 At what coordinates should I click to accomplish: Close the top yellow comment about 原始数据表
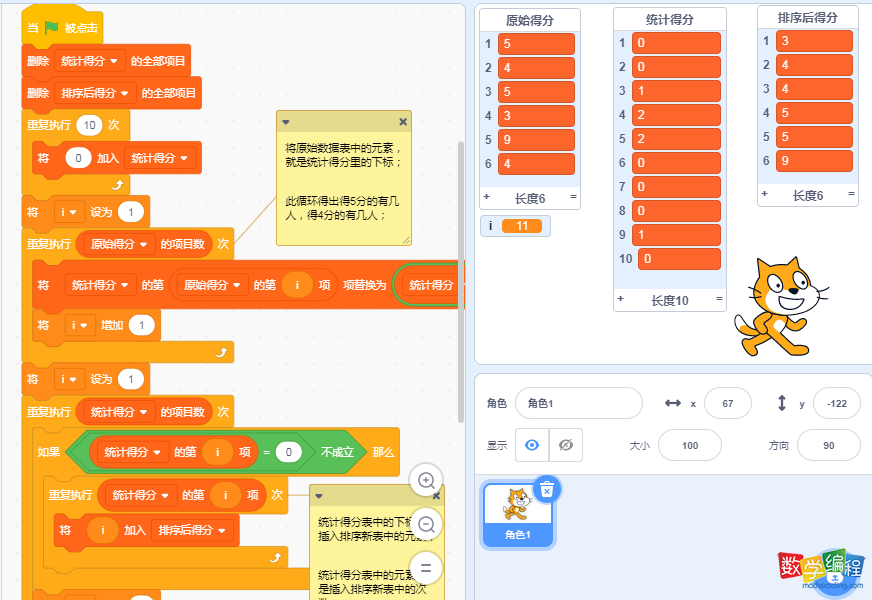[403, 122]
